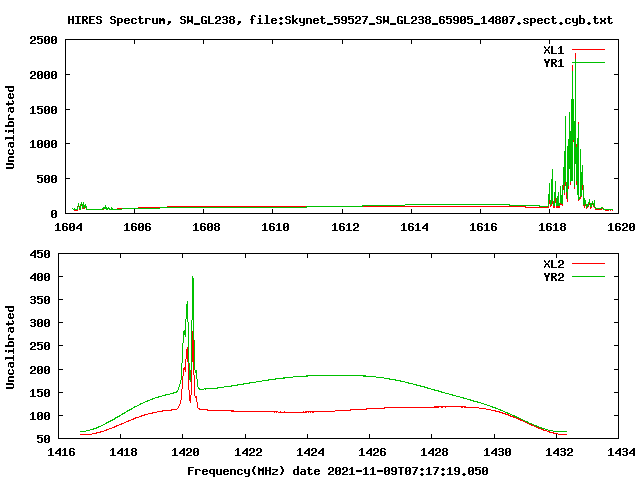Click the HIRES Spectrum title text
The height and width of the screenshot is (480, 640).
tap(340, 20)
